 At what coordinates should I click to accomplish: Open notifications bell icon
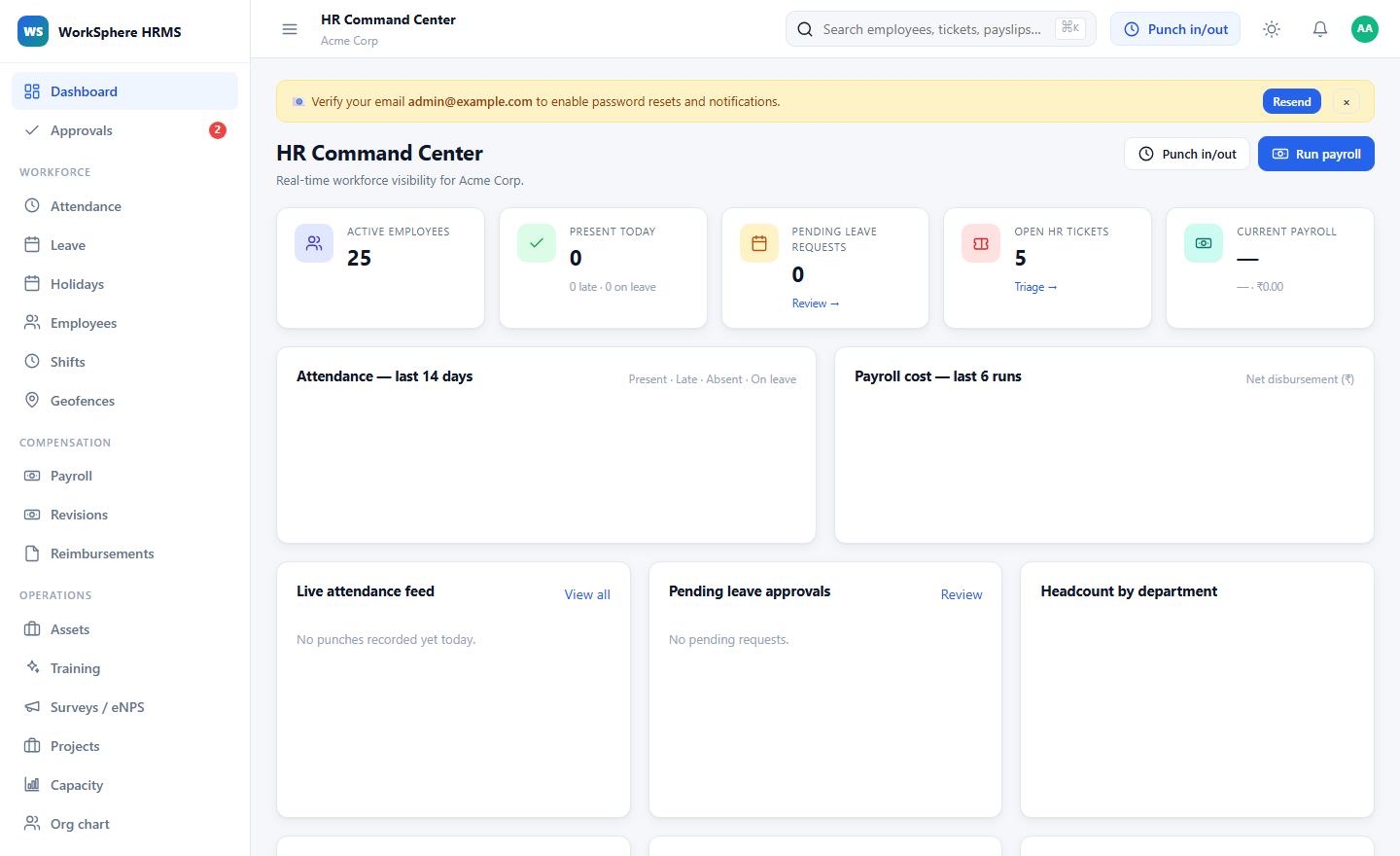[1320, 29]
